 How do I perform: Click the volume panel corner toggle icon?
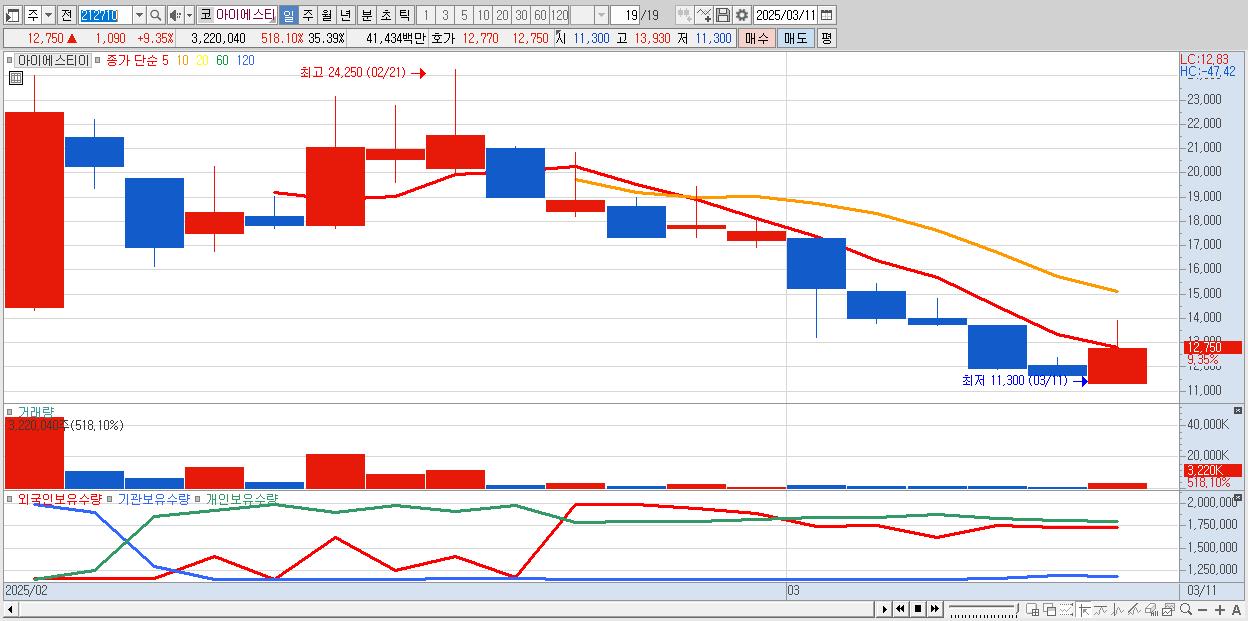click(1238, 411)
